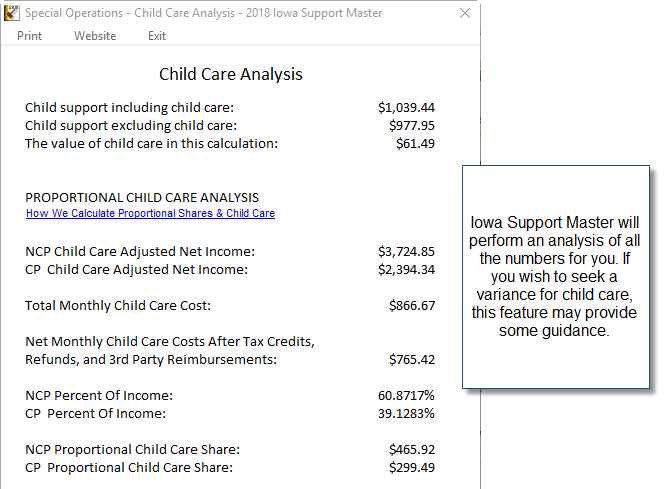Click the Iowa Support Master info callout box
The height and width of the screenshot is (489, 666).
click(x=556, y=277)
